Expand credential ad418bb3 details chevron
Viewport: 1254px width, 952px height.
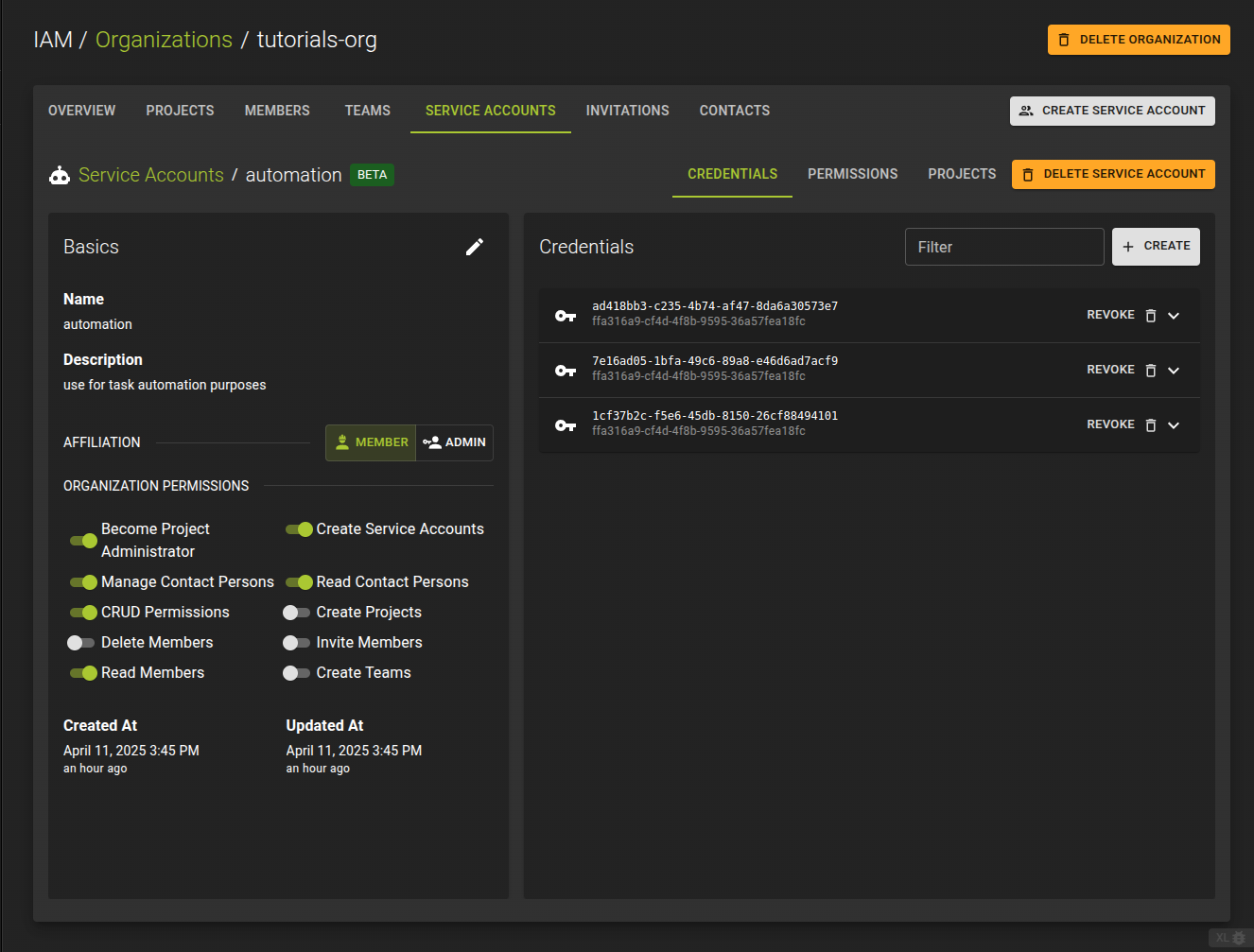[x=1174, y=316]
